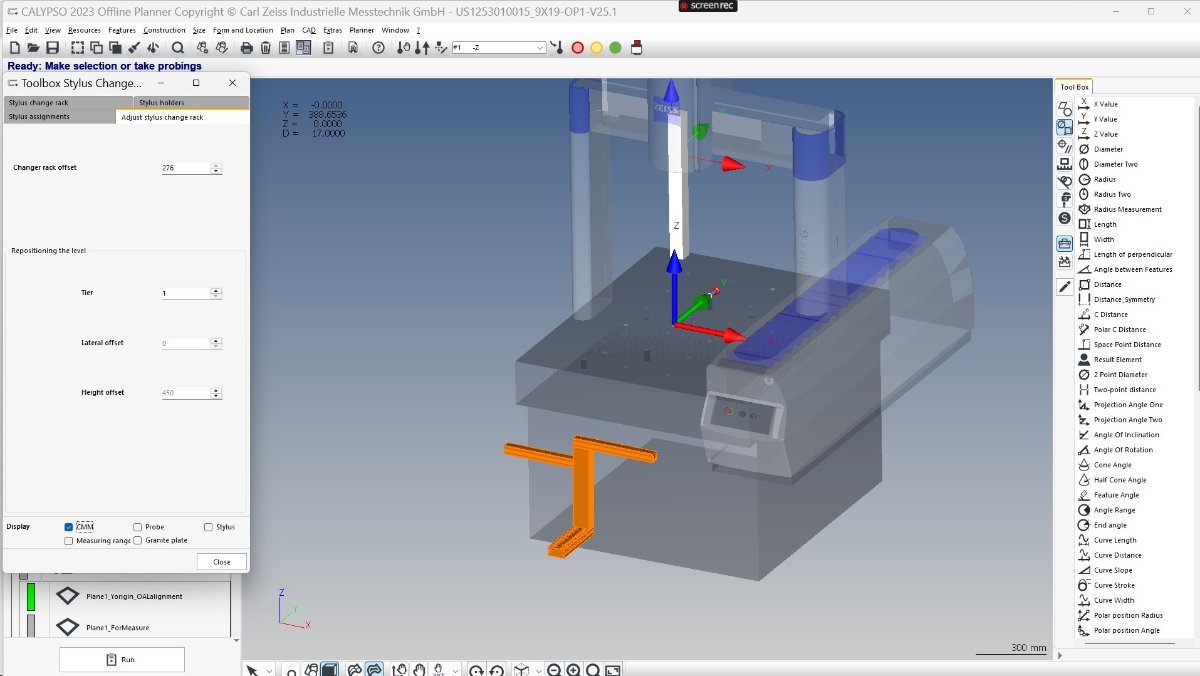Select the arrow pointer tool in bottom toolbar
This screenshot has height=676, width=1200.
pos(253,670)
